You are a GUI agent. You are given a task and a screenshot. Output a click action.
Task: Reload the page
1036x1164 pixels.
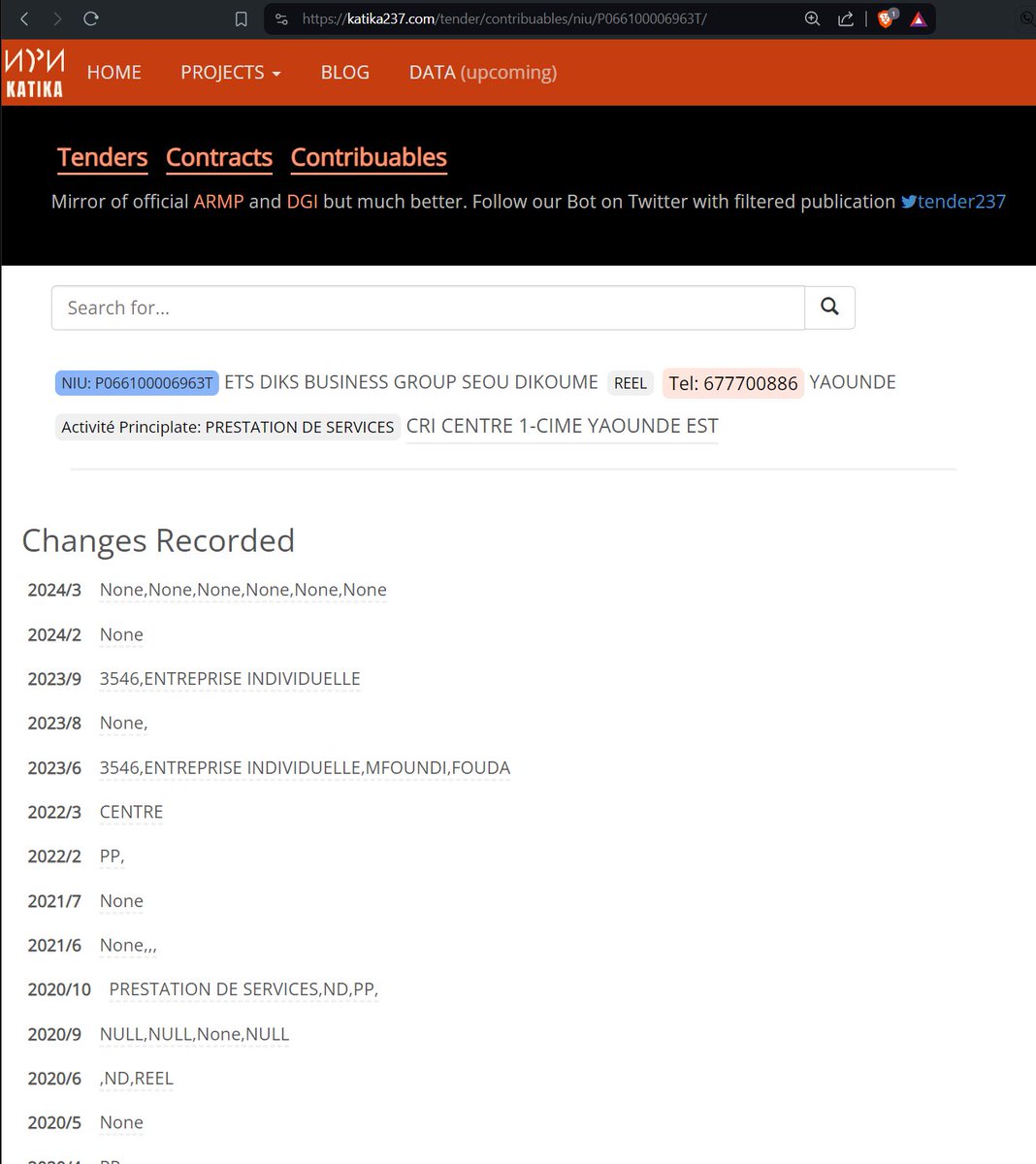coord(91,18)
